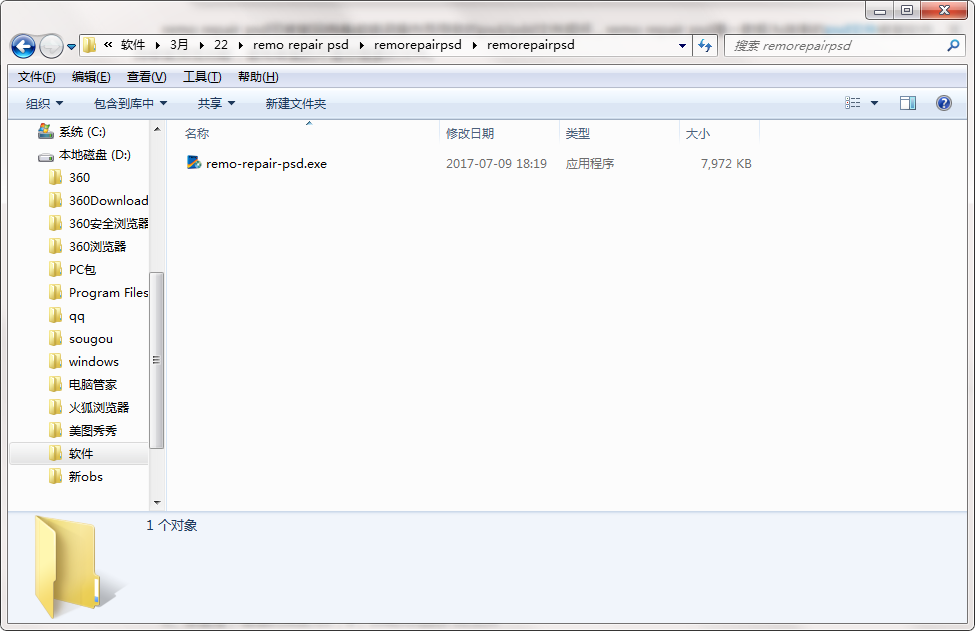This screenshot has width=975, height=631.
Task: Open the 编辑(E) menu
Action: [x=91, y=76]
